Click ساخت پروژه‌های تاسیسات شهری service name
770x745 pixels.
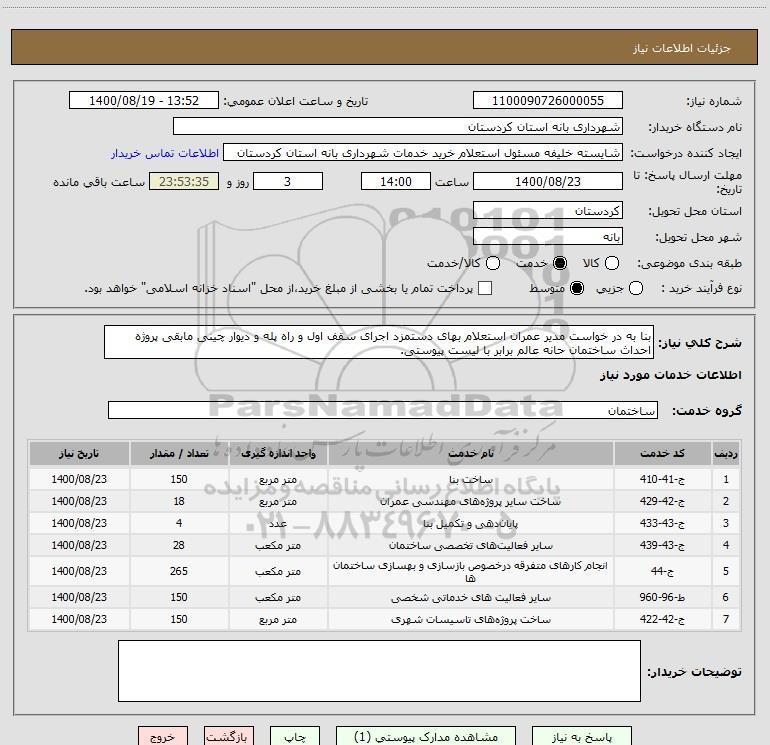click(x=470, y=619)
